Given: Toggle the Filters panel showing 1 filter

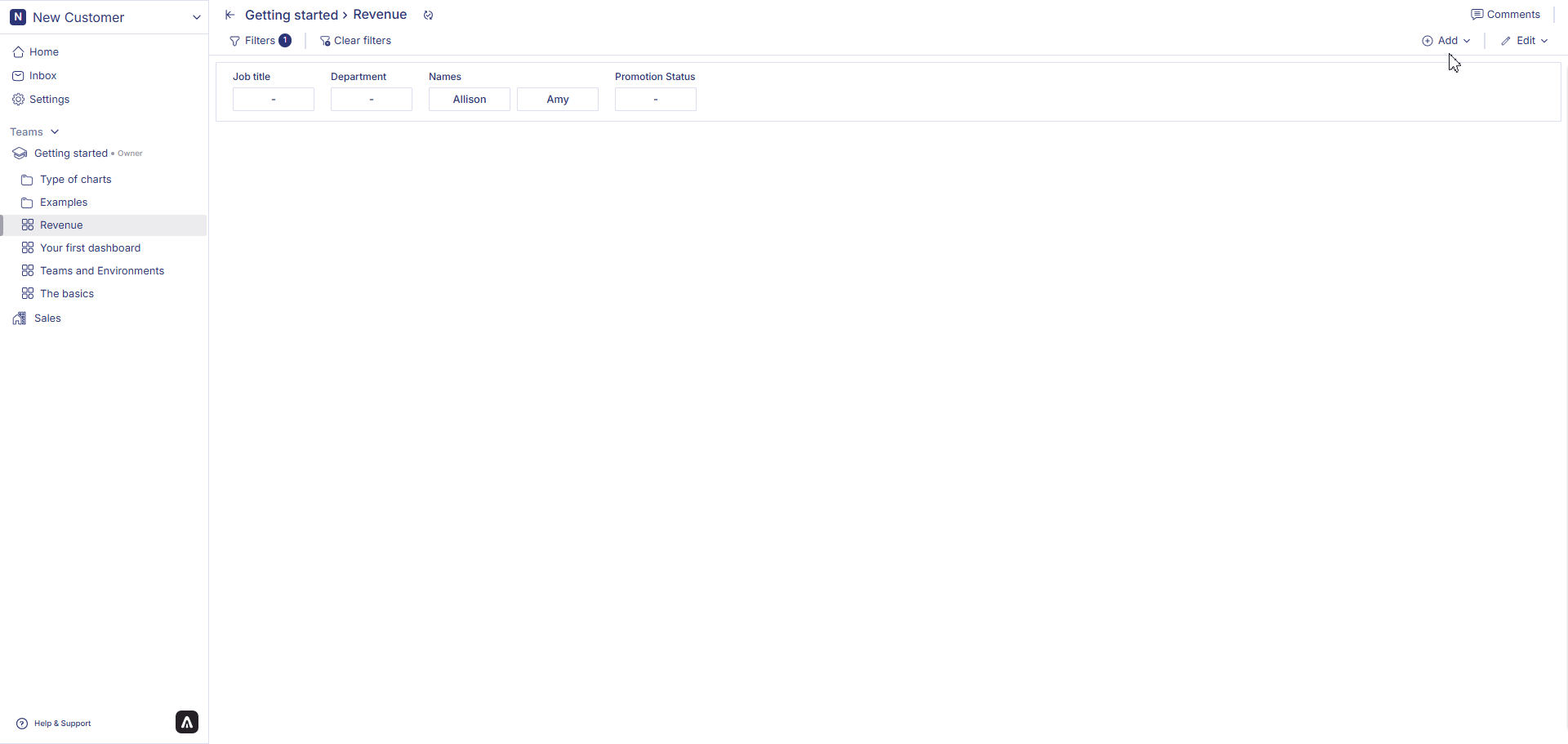Looking at the screenshot, I should (x=260, y=40).
